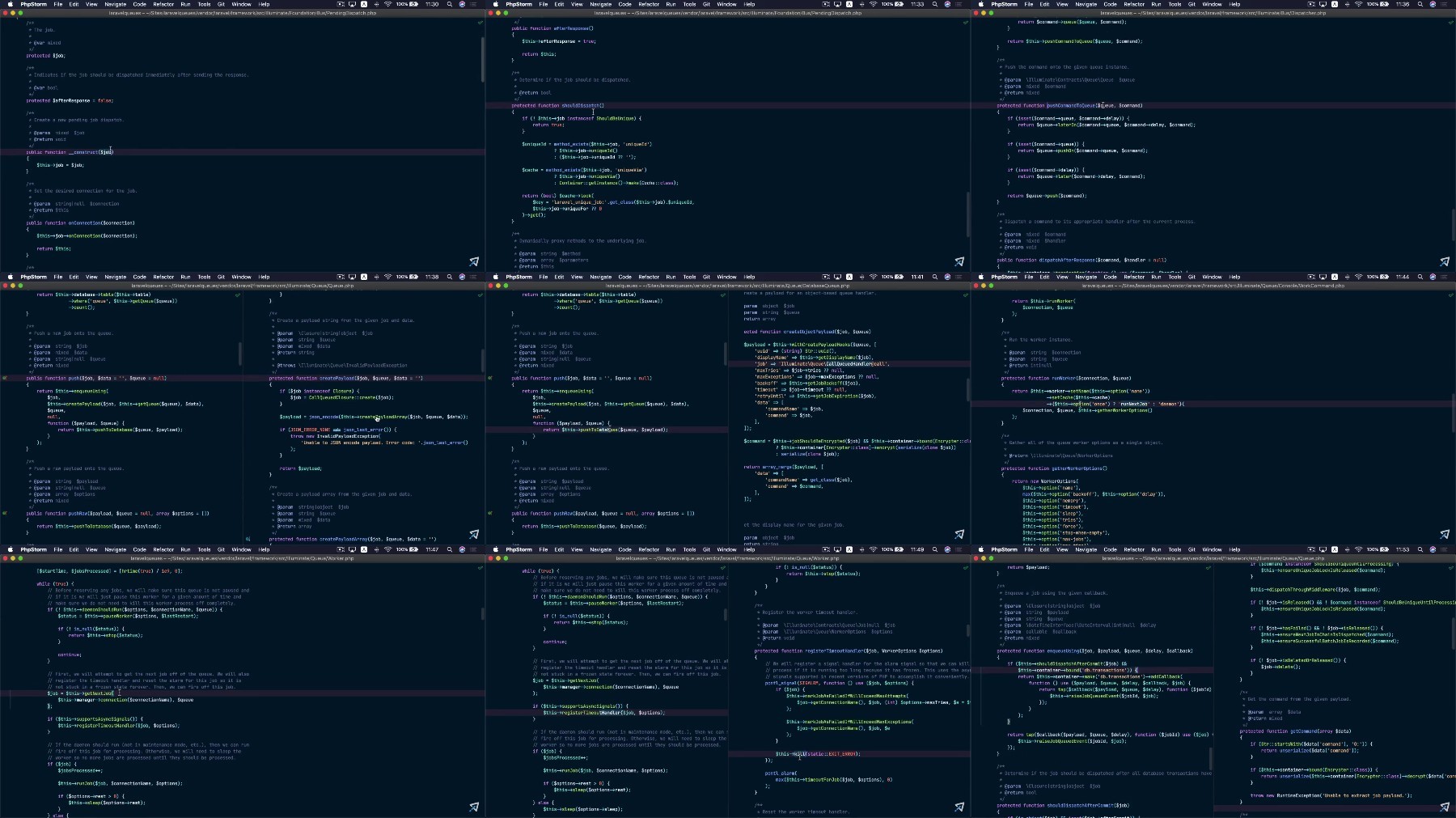Image resolution: width=1456 pixels, height=818 pixels.
Task: Open the PhpStorm app menu in the 11:30 window
Action: (33, 4)
